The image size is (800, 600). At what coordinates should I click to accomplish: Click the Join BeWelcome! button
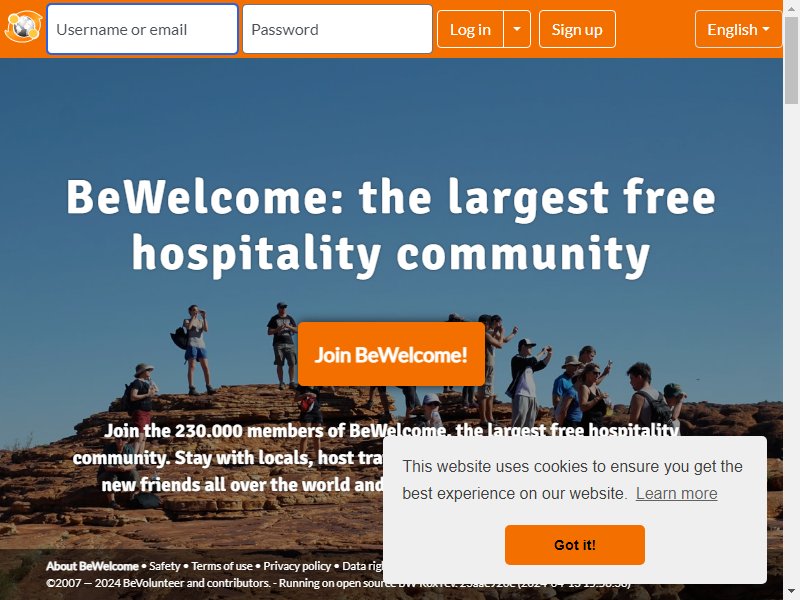(x=391, y=354)
